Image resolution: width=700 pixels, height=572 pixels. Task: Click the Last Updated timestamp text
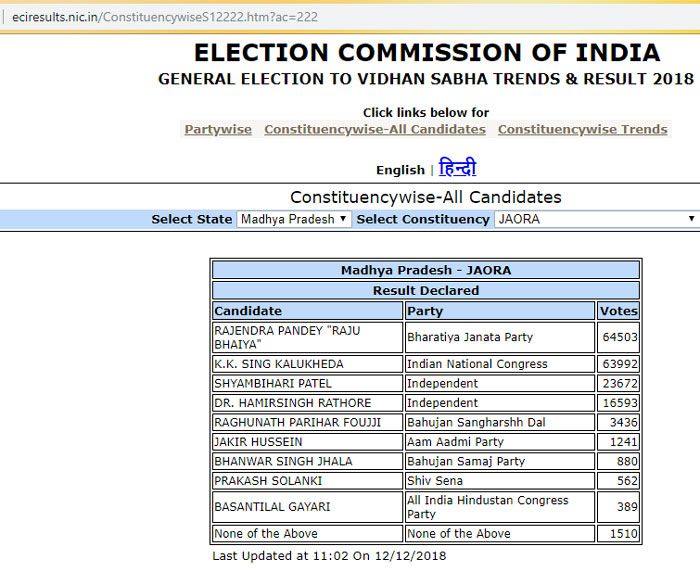(x=329, y=556)
